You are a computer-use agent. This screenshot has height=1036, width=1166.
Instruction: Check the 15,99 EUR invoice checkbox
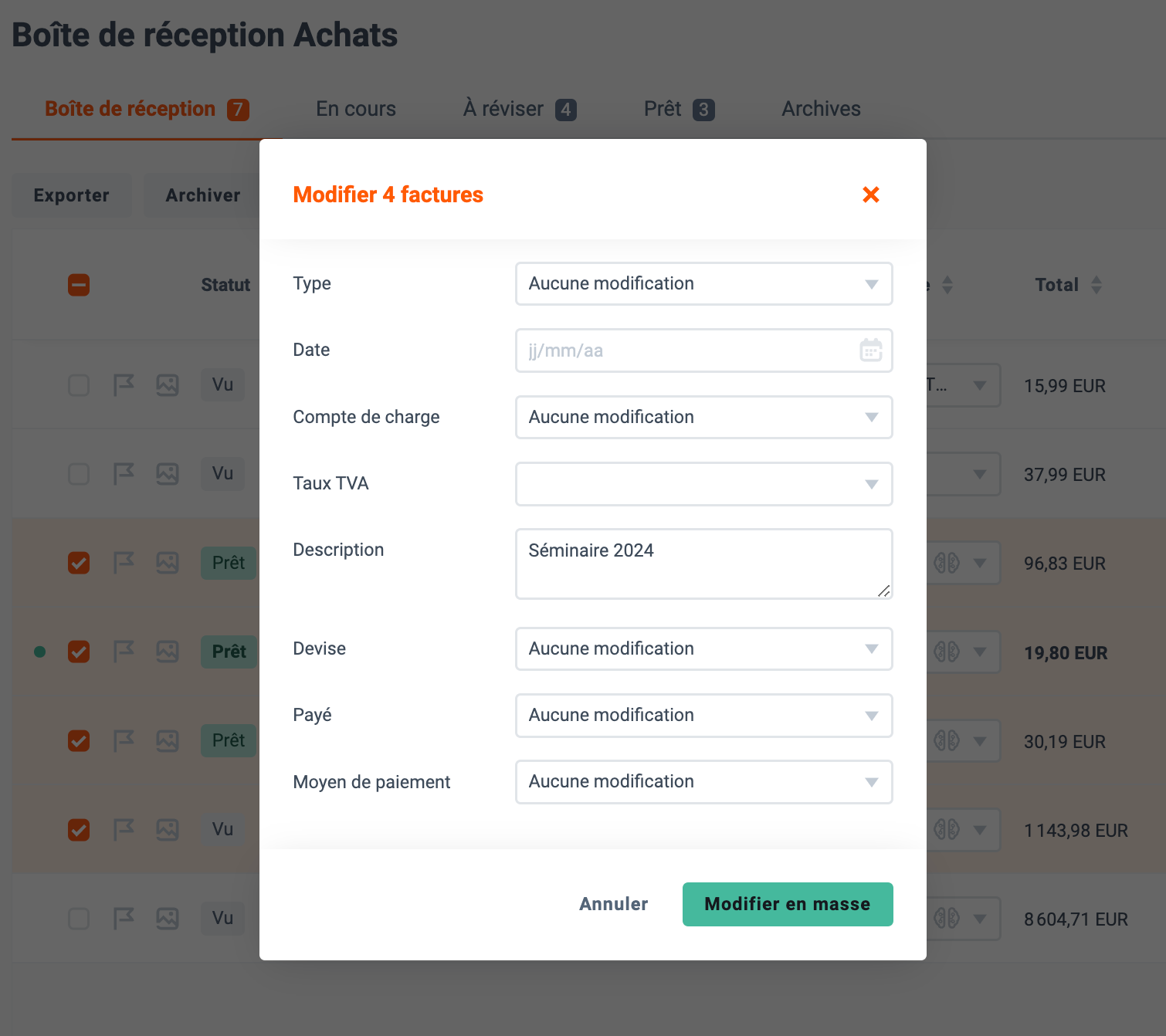point(79,384)
